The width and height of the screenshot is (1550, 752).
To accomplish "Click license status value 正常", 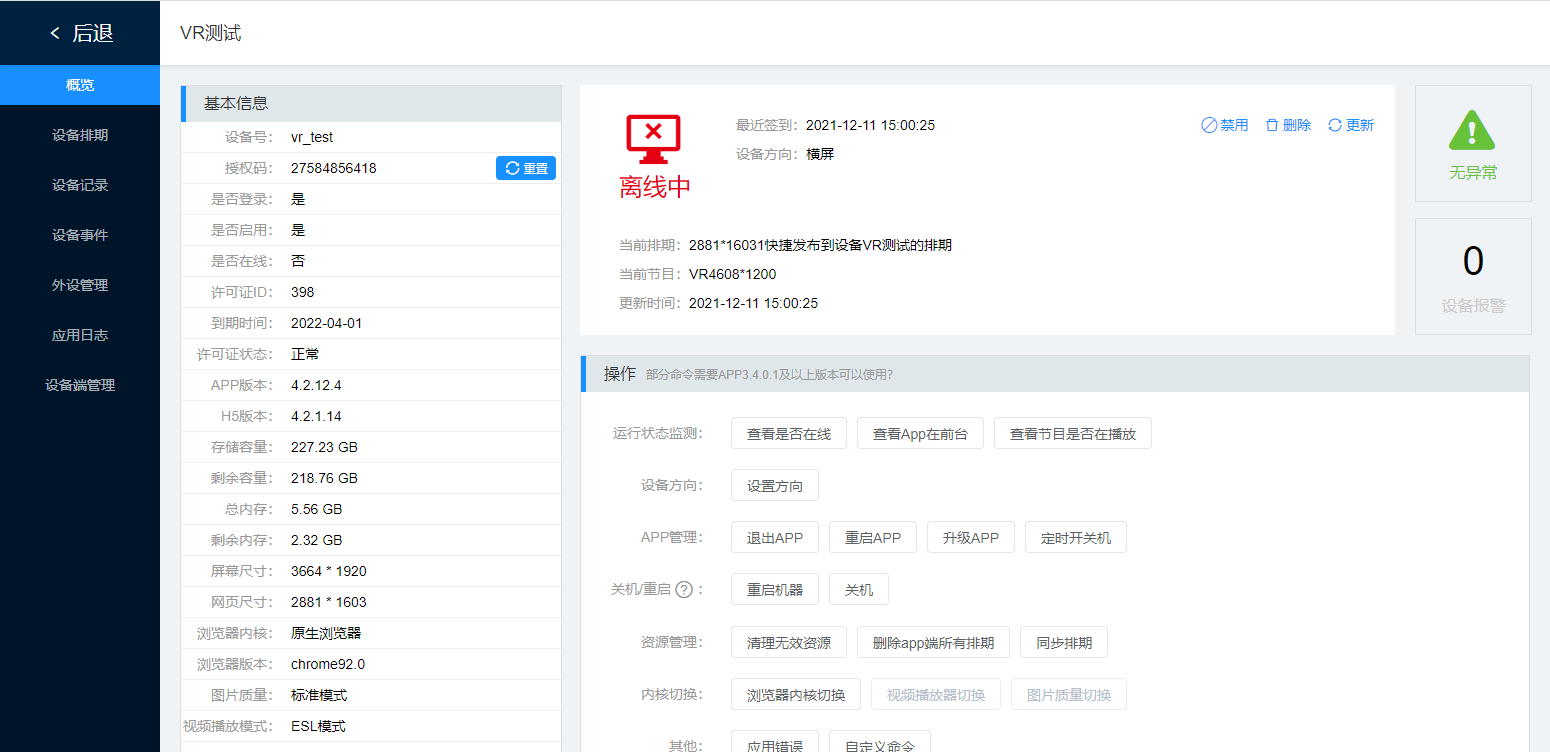I will click(305, 354).
